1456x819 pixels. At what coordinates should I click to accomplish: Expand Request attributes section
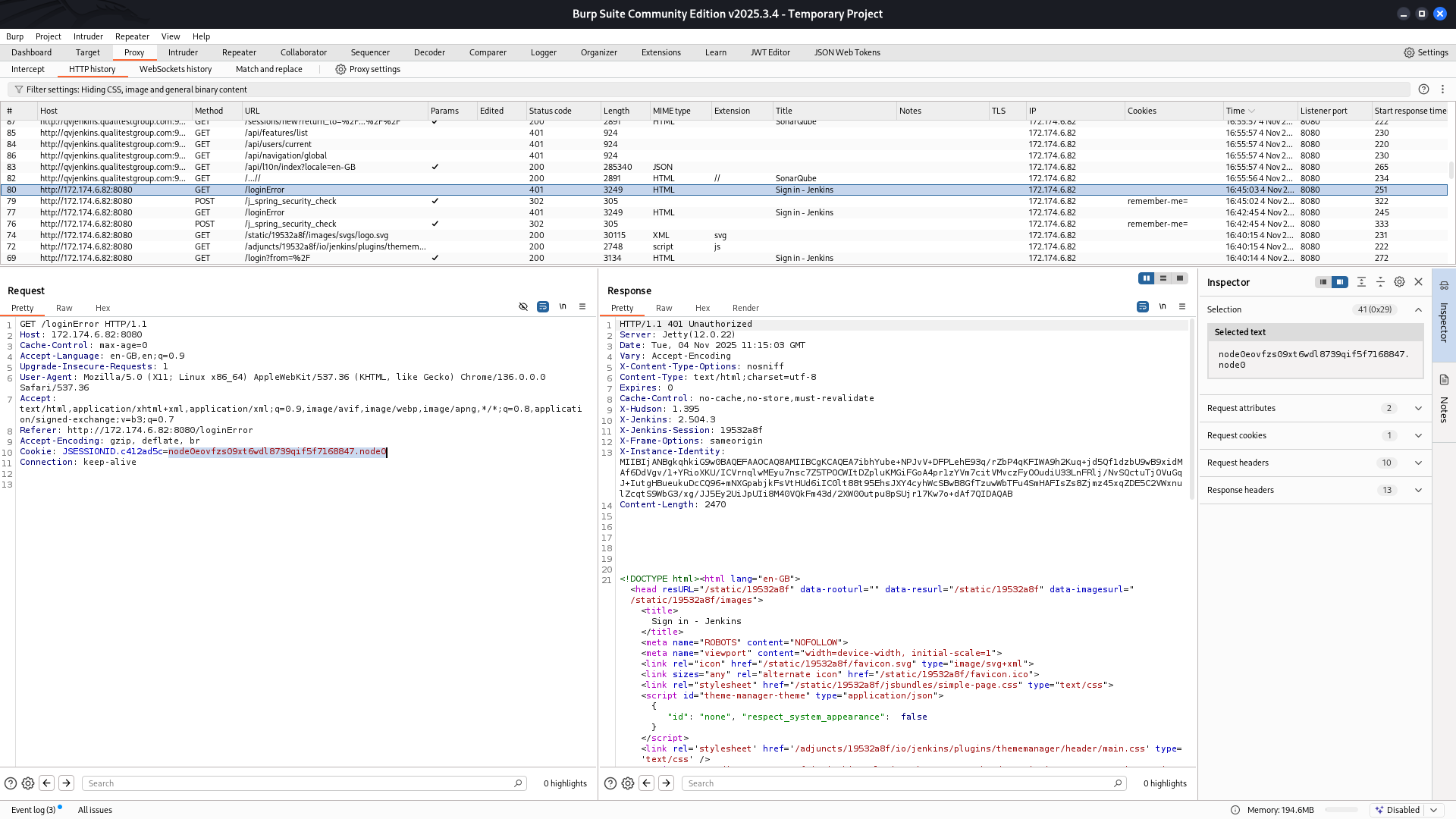(1315, 408)
